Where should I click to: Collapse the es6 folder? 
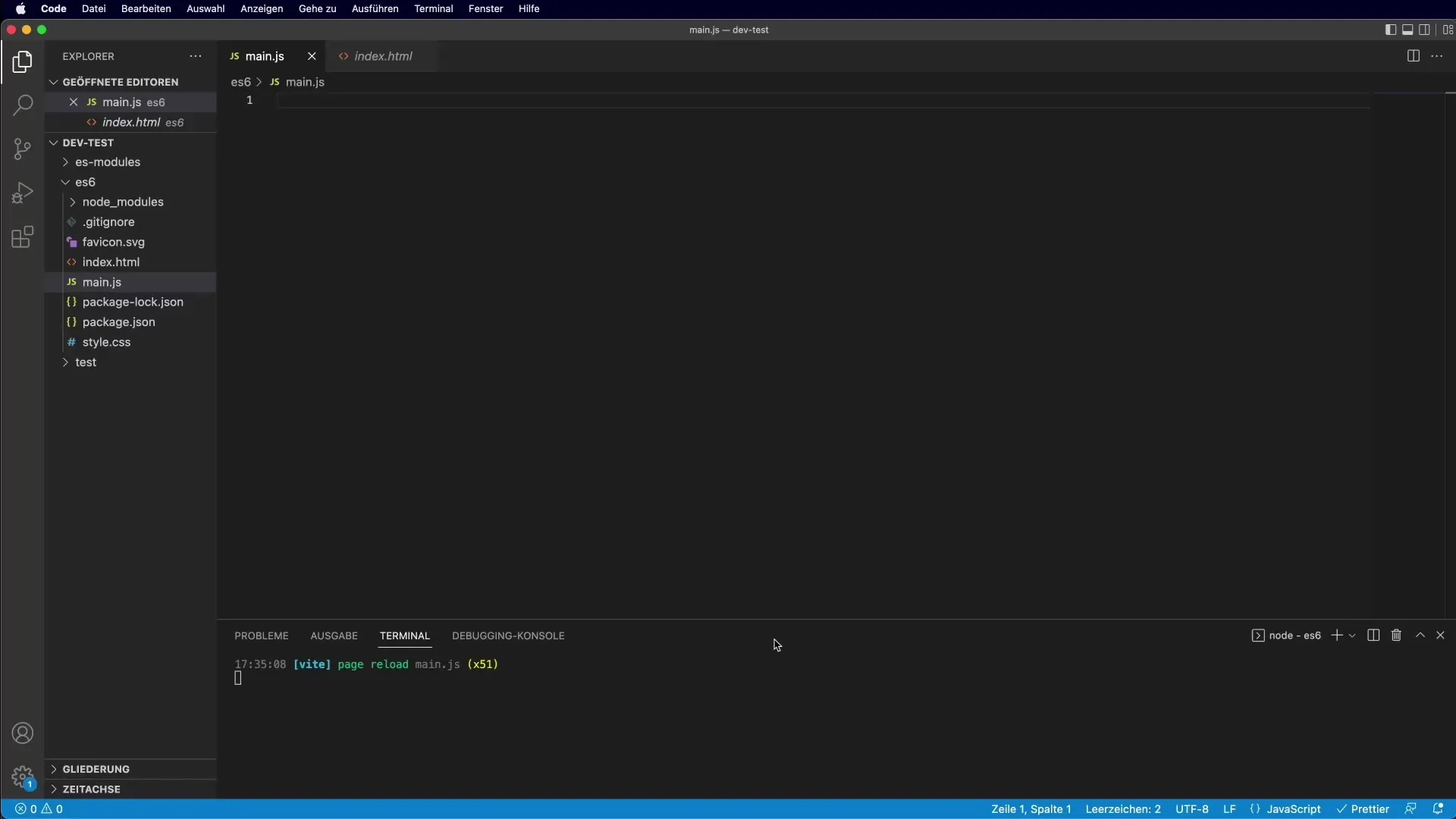tap(85, 182)
